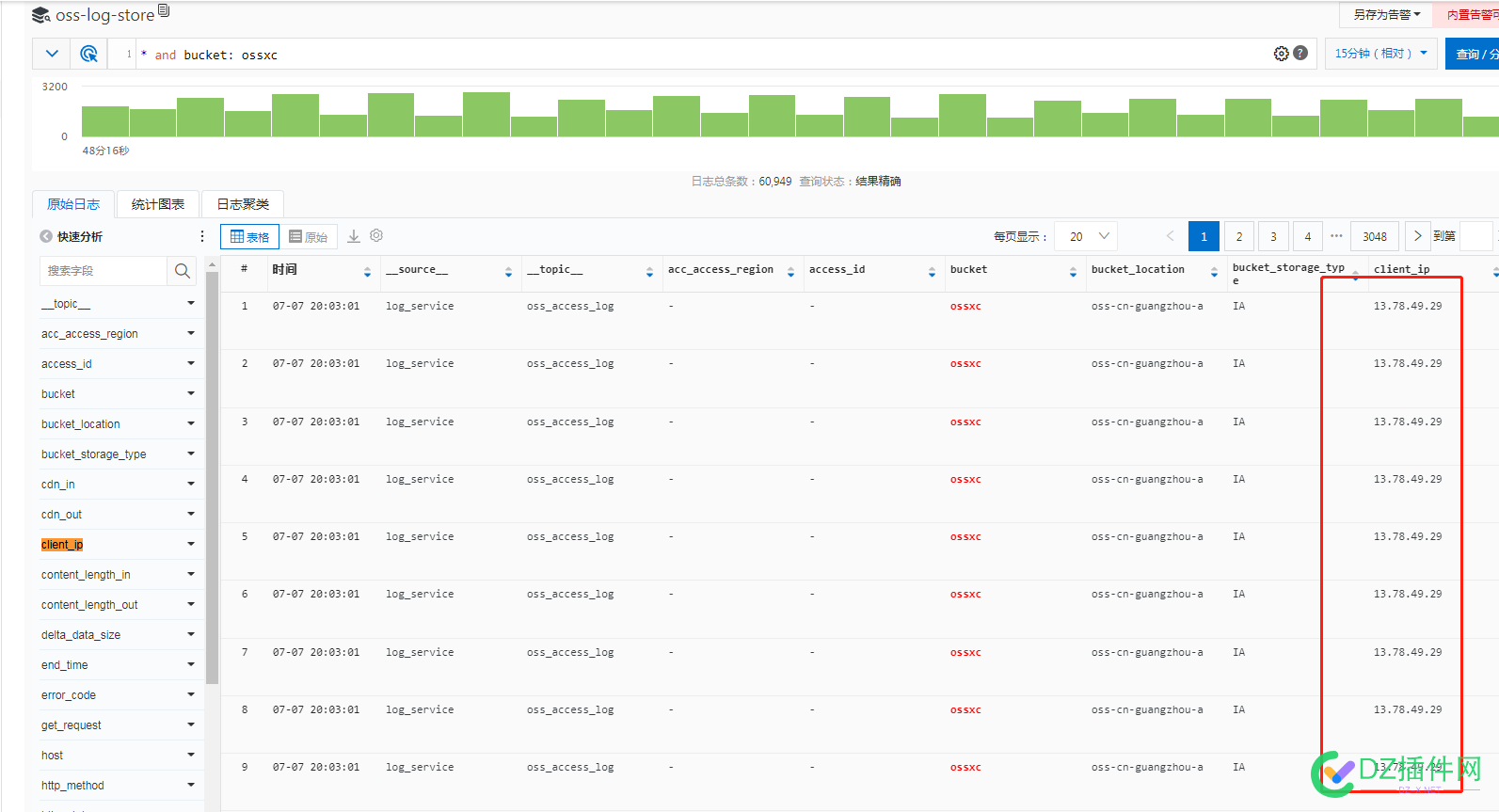Open the 统计图表 tab
This screenshot has width=1499, height=812.
pyautogui.click(x=158, y=204)
